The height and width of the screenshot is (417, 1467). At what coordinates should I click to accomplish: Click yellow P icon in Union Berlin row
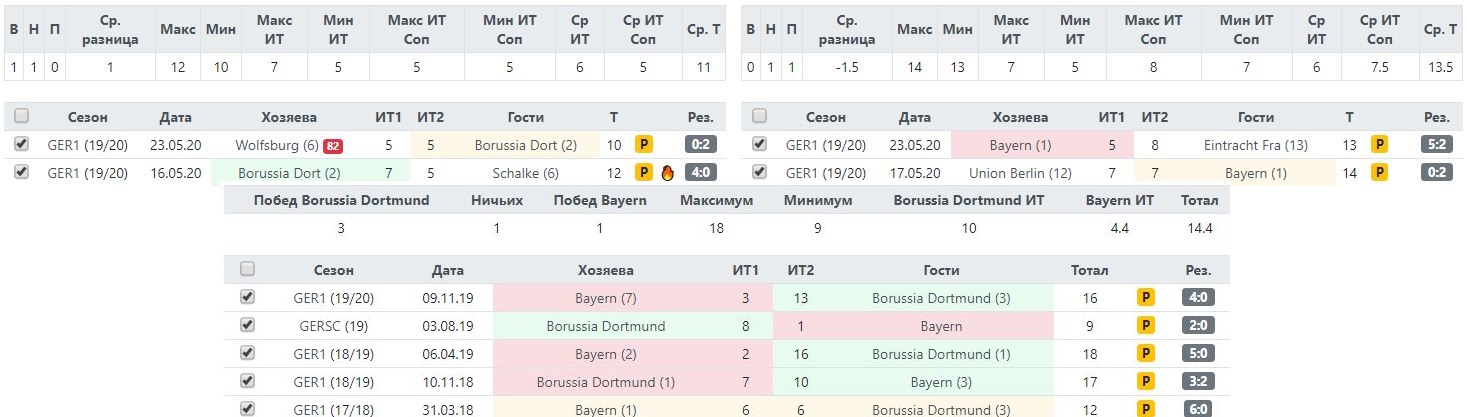coord(1380,173)
